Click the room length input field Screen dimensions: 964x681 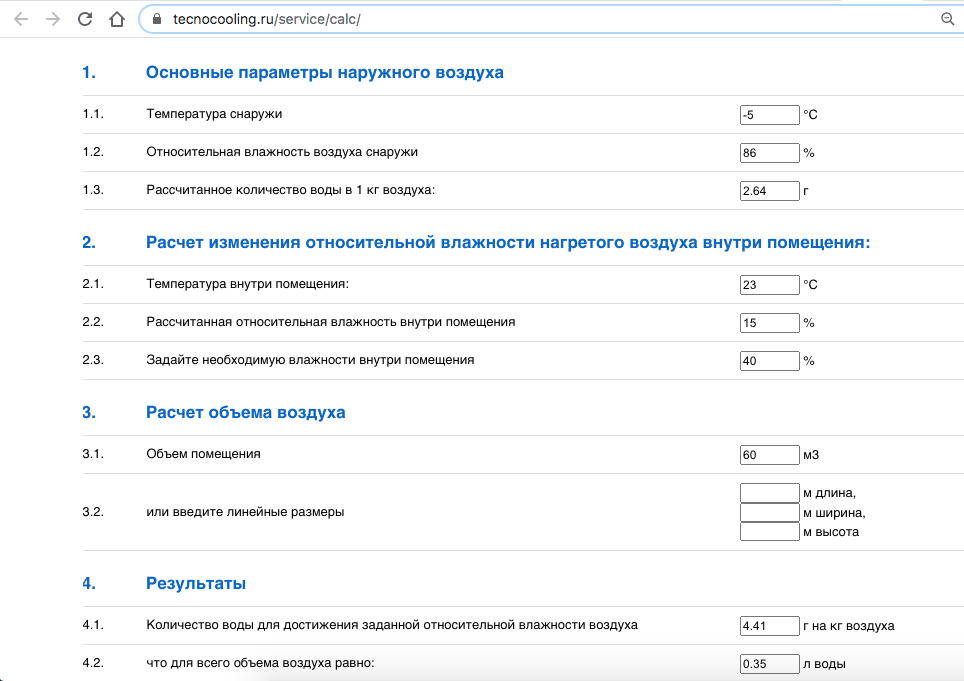pos(769,493)
